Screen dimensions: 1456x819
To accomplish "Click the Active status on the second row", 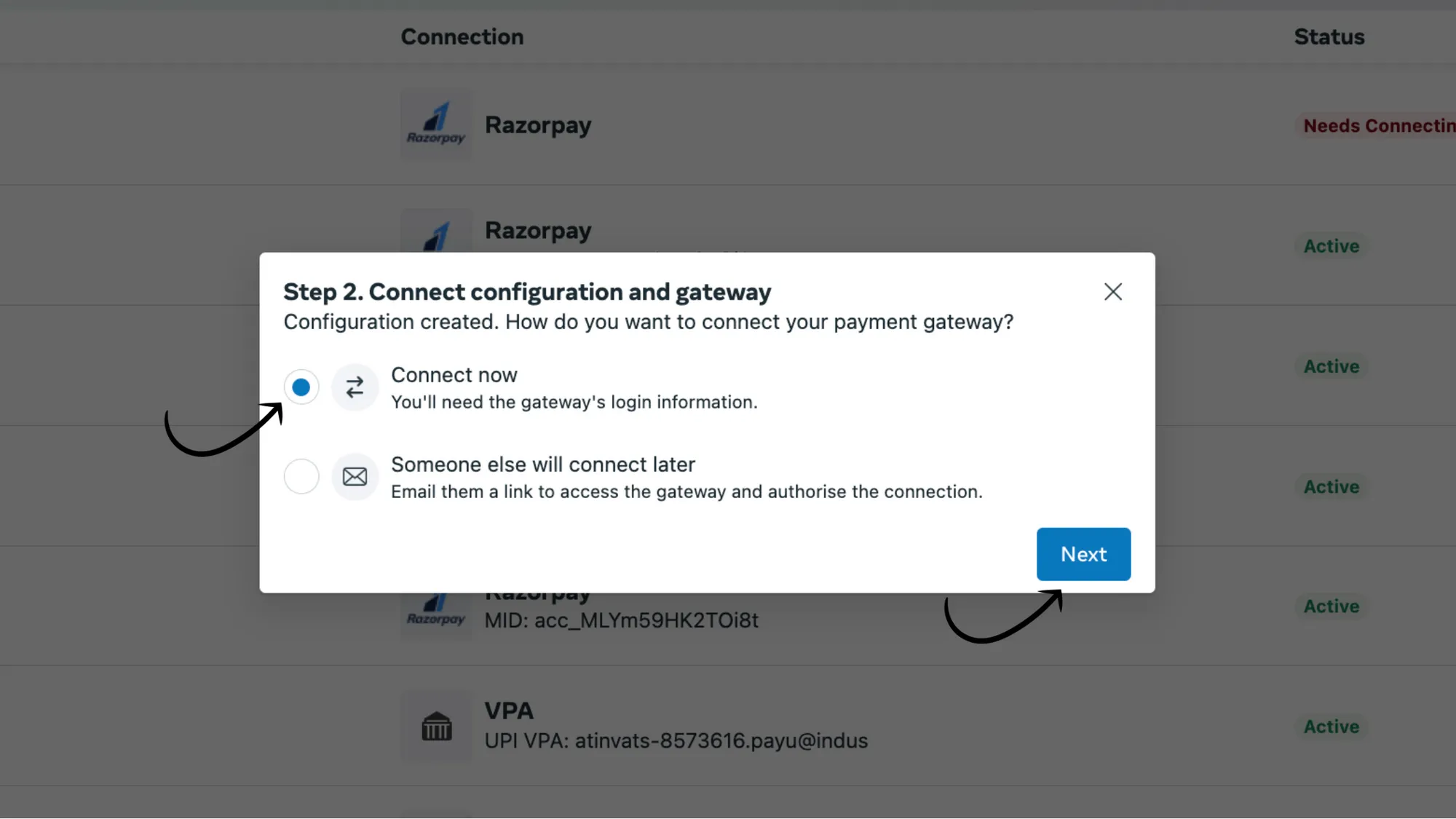I will pos(1330,245).
